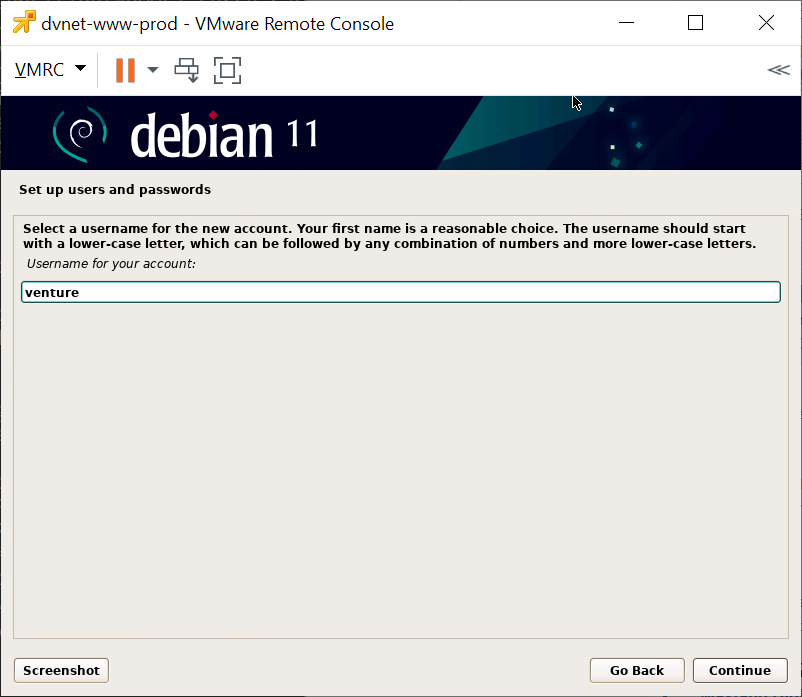Pause the virtual machine with the orange button
Viewport: 802px width, 697px height.
[125, 70]
